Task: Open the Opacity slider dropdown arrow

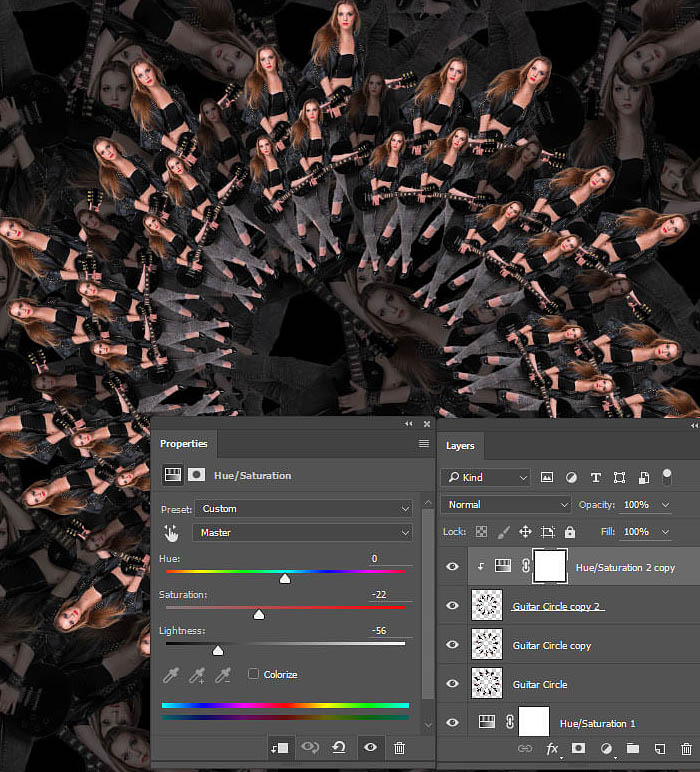Action: tap(665, 505)
